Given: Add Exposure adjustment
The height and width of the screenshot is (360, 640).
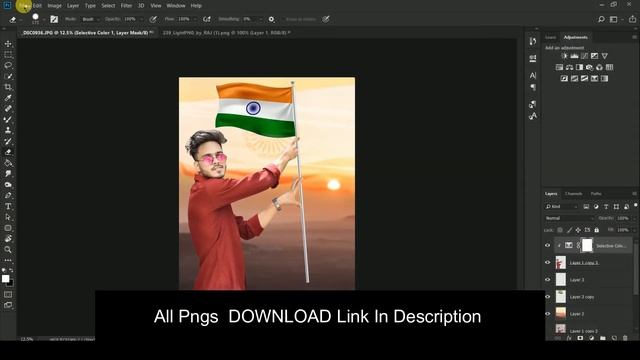Looking at the screenshot, I should click(x=594, y=56).
